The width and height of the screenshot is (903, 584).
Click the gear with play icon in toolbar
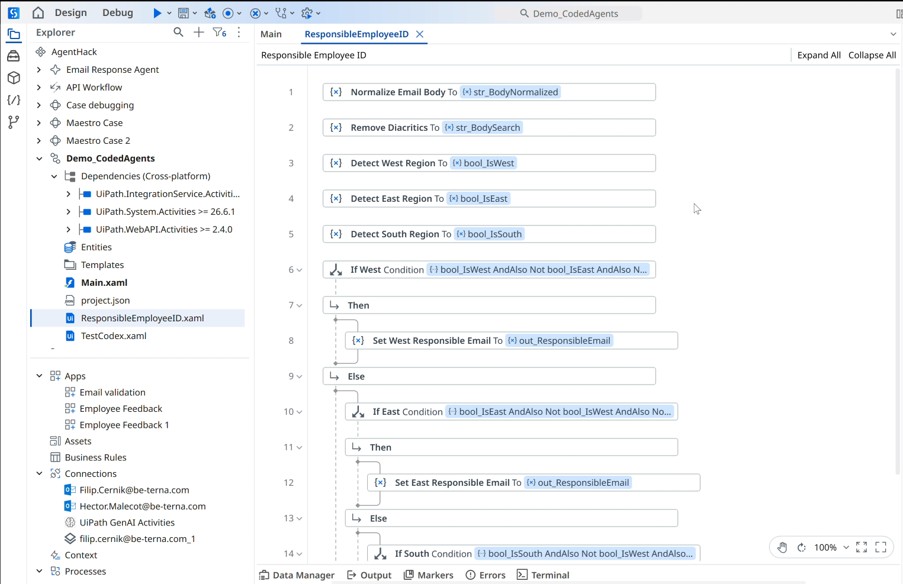tap(307, 13)
